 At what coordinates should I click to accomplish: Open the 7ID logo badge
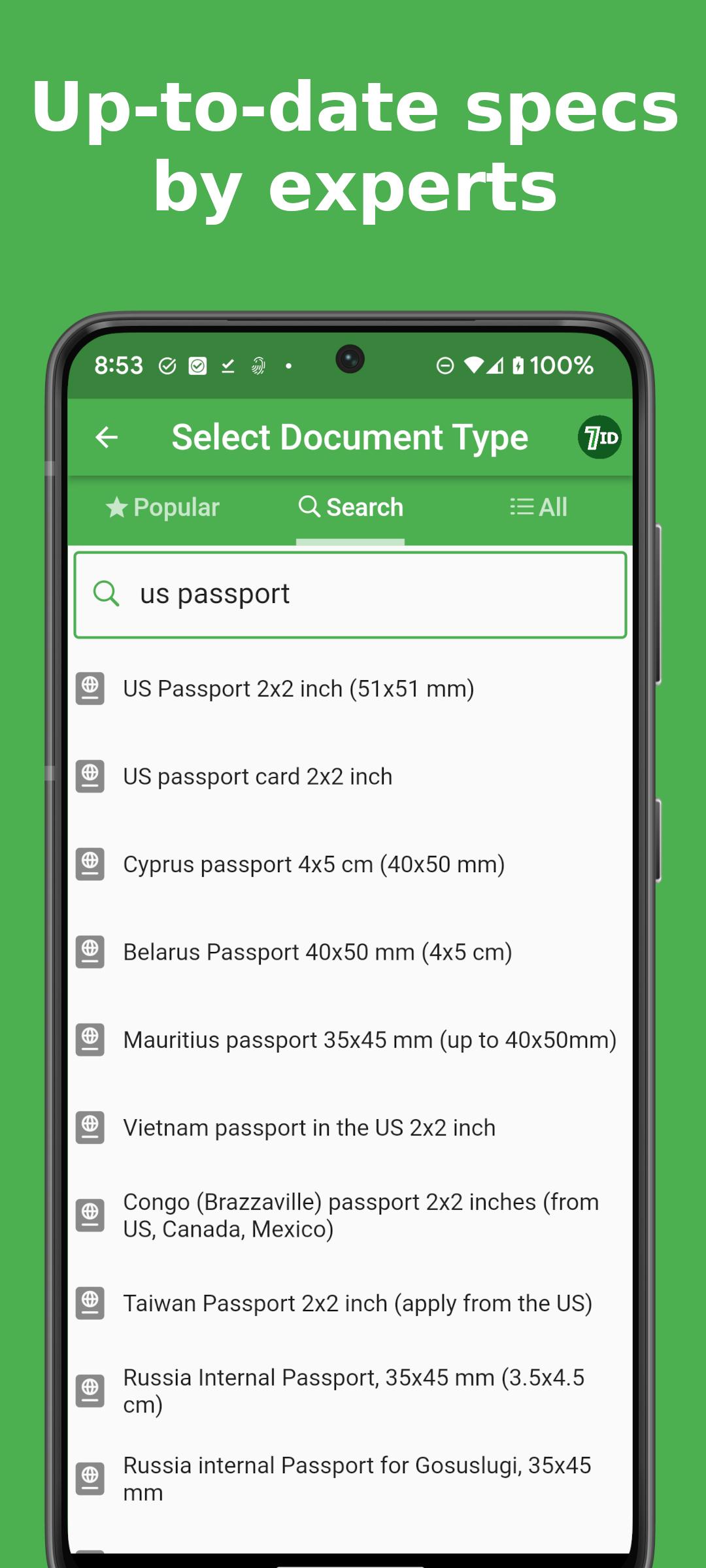tap(599, 437)
